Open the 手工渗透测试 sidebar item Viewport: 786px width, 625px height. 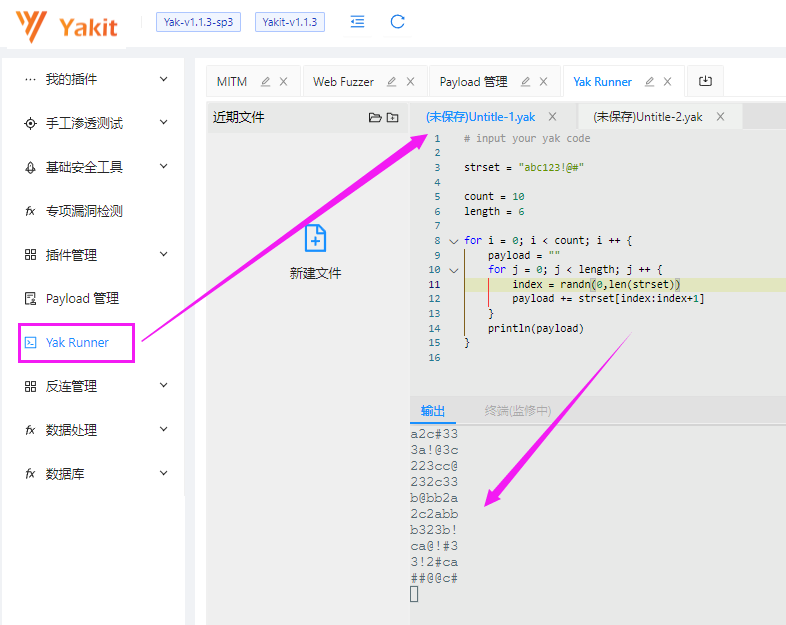pyautogui.click(x=84, y=123)
